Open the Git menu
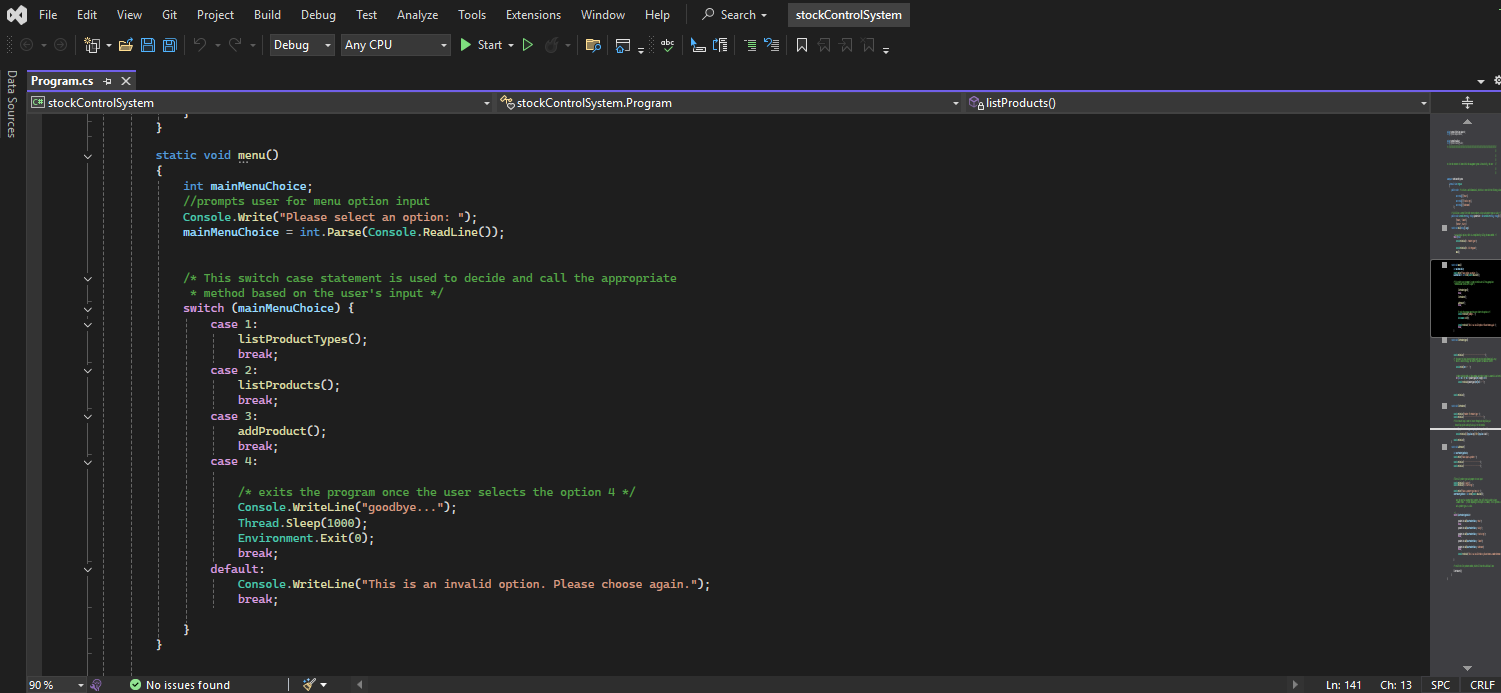This screenshot has width=1501, height=693. (168, 14)
